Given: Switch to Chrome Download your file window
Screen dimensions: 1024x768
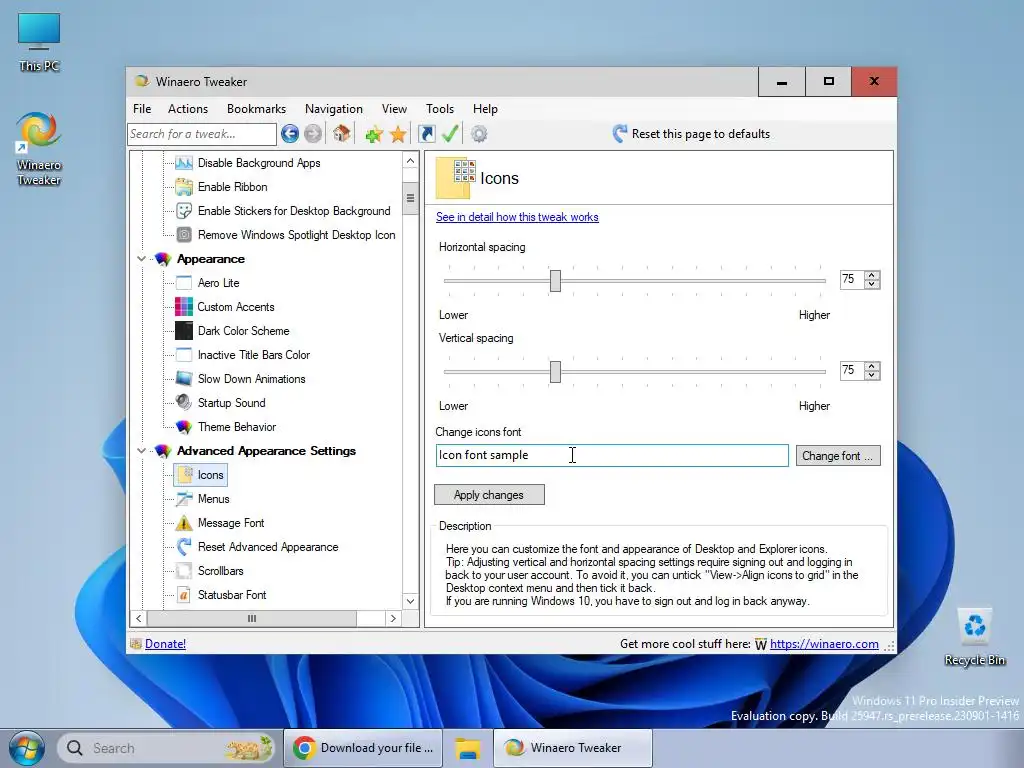Looking at the screenshot, I should 364,748.
